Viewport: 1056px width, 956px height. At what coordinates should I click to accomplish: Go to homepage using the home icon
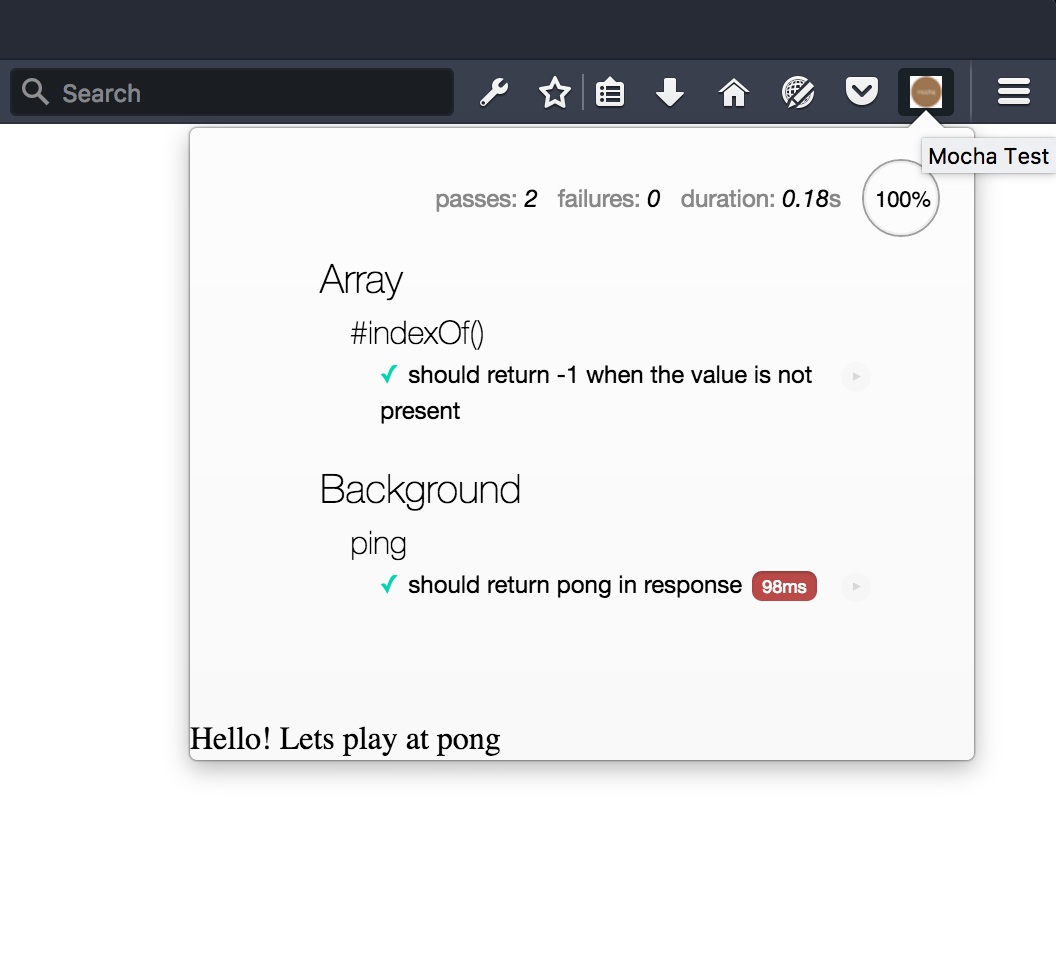point(733,92)
